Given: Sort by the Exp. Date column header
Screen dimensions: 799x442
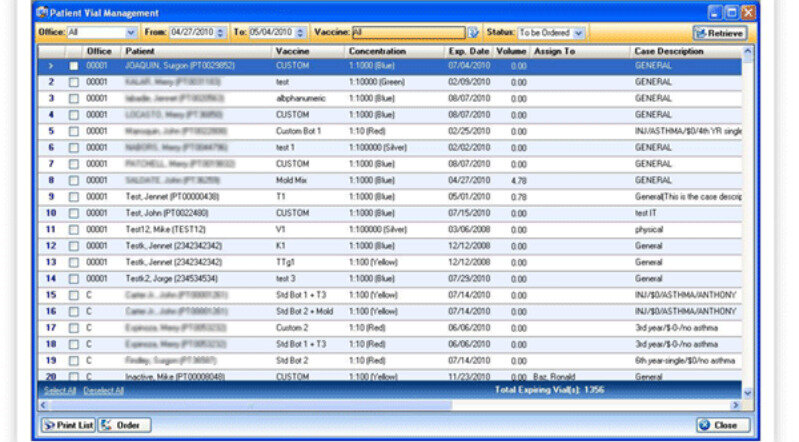Looking at the screenshot, I should point(468,50).
